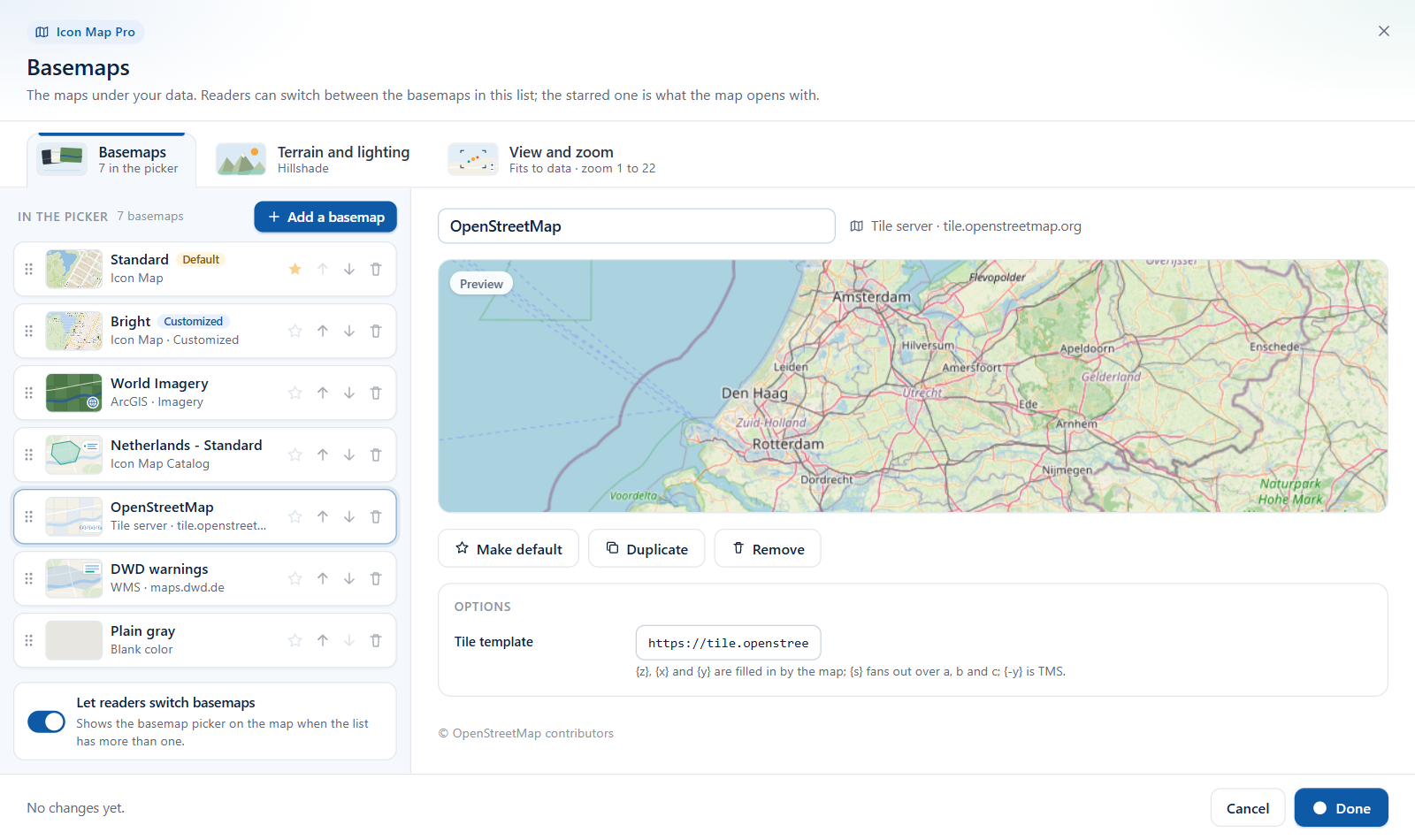Click the map preview image

pyautogui.click(x=913, y=386)
